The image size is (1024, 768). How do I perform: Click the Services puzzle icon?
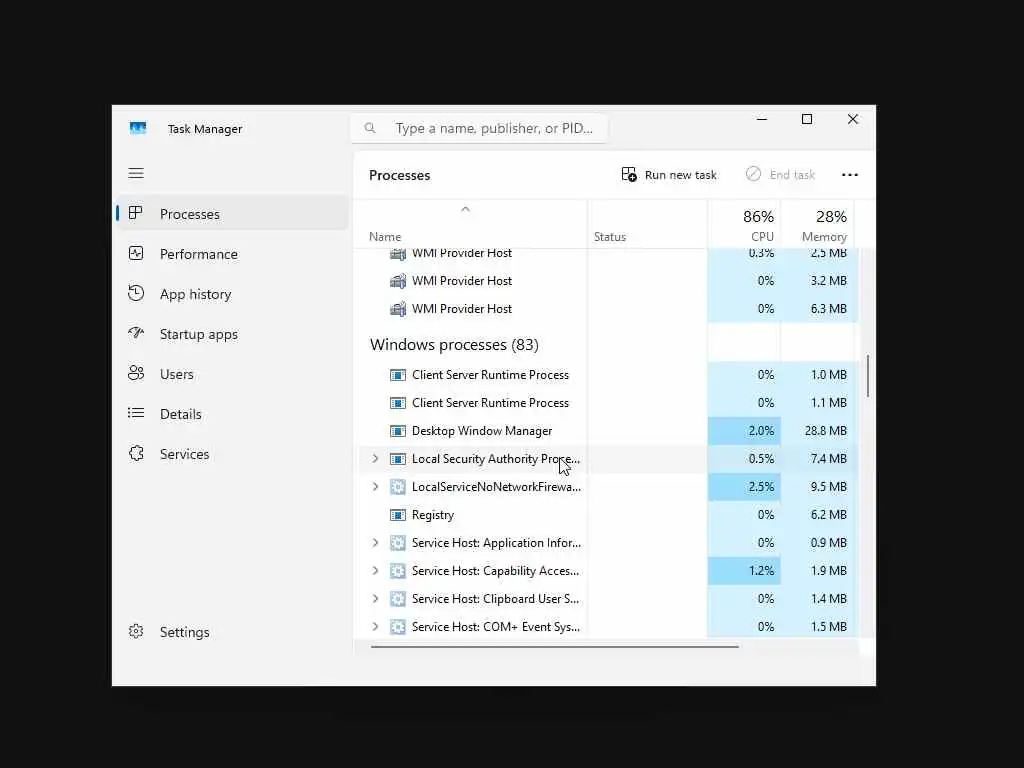136,453
